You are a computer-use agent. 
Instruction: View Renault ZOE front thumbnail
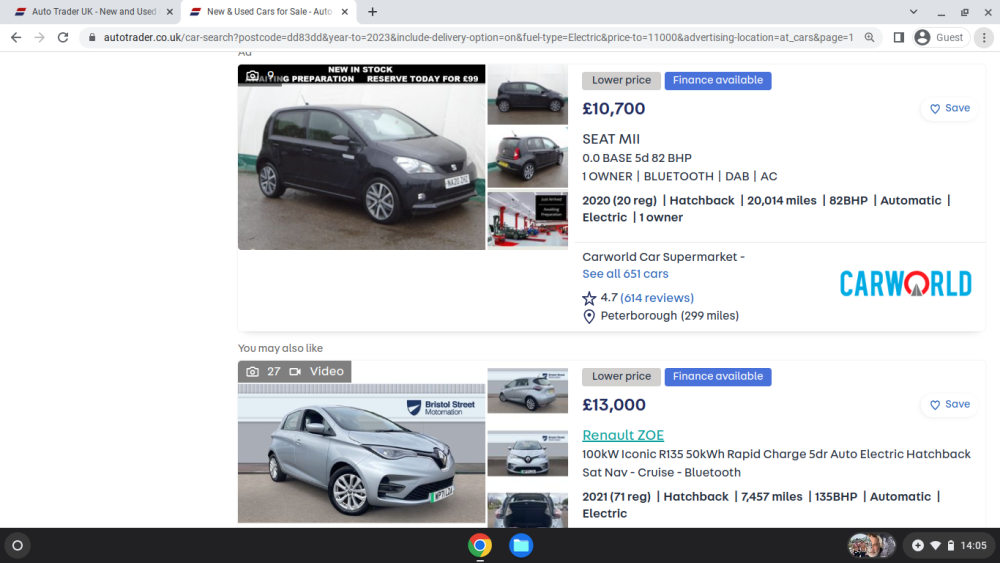point(527,453)
